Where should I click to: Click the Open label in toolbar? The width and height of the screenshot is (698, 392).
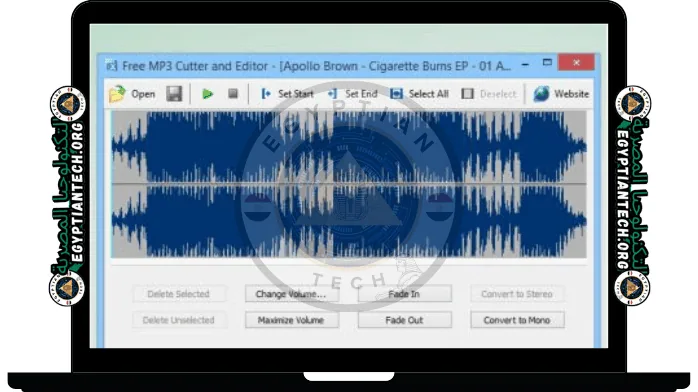click(143, 94)
